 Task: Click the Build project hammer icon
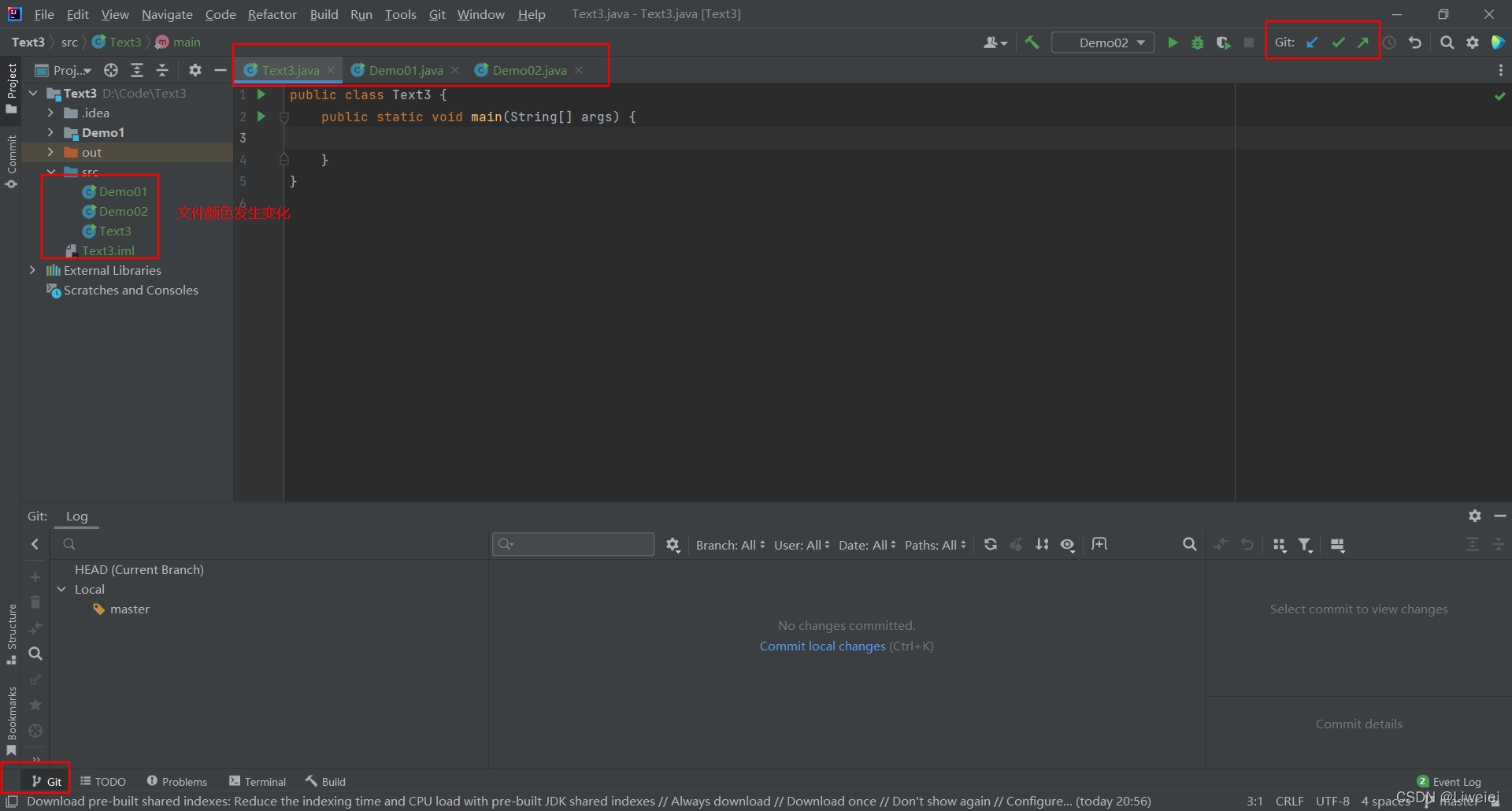(1032, 43)
